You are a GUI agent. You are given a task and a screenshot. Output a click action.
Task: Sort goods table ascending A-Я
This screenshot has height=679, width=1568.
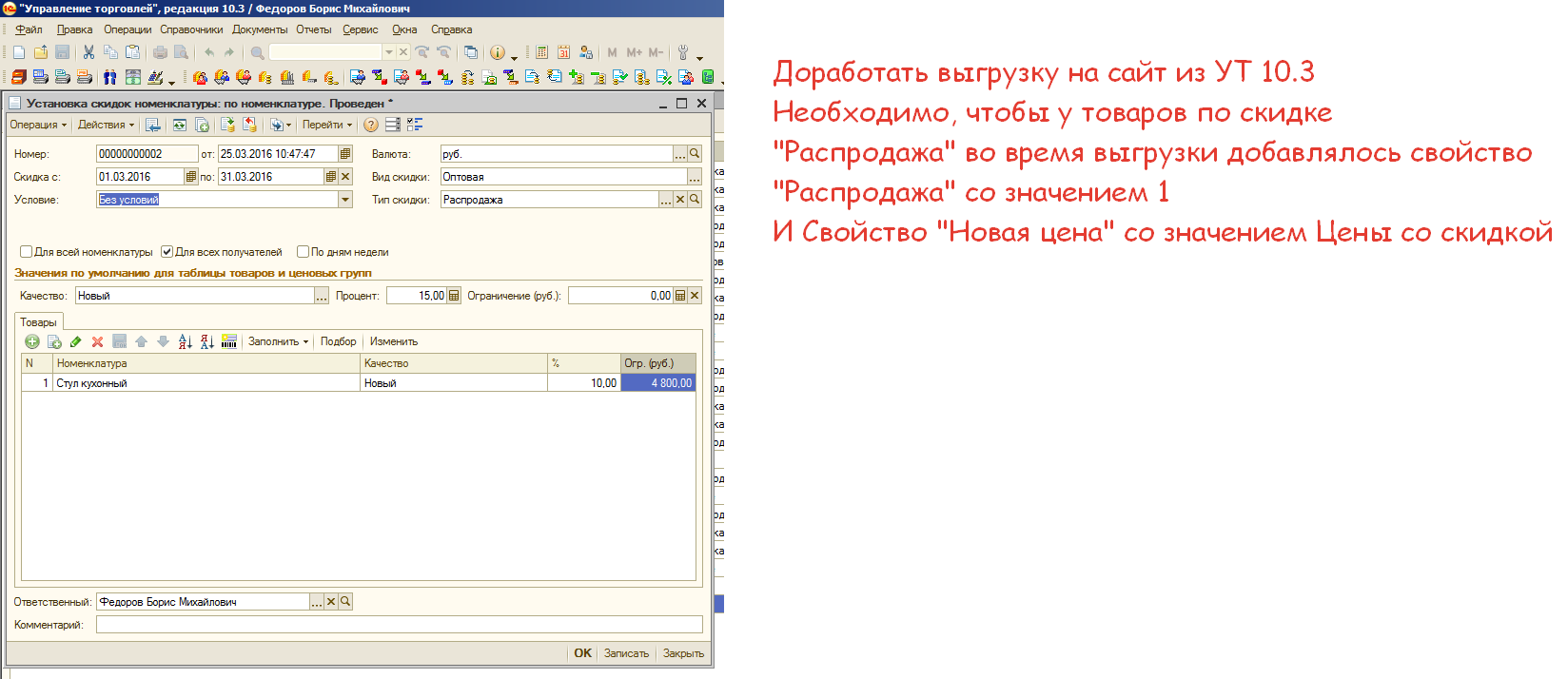pos(185,341)
